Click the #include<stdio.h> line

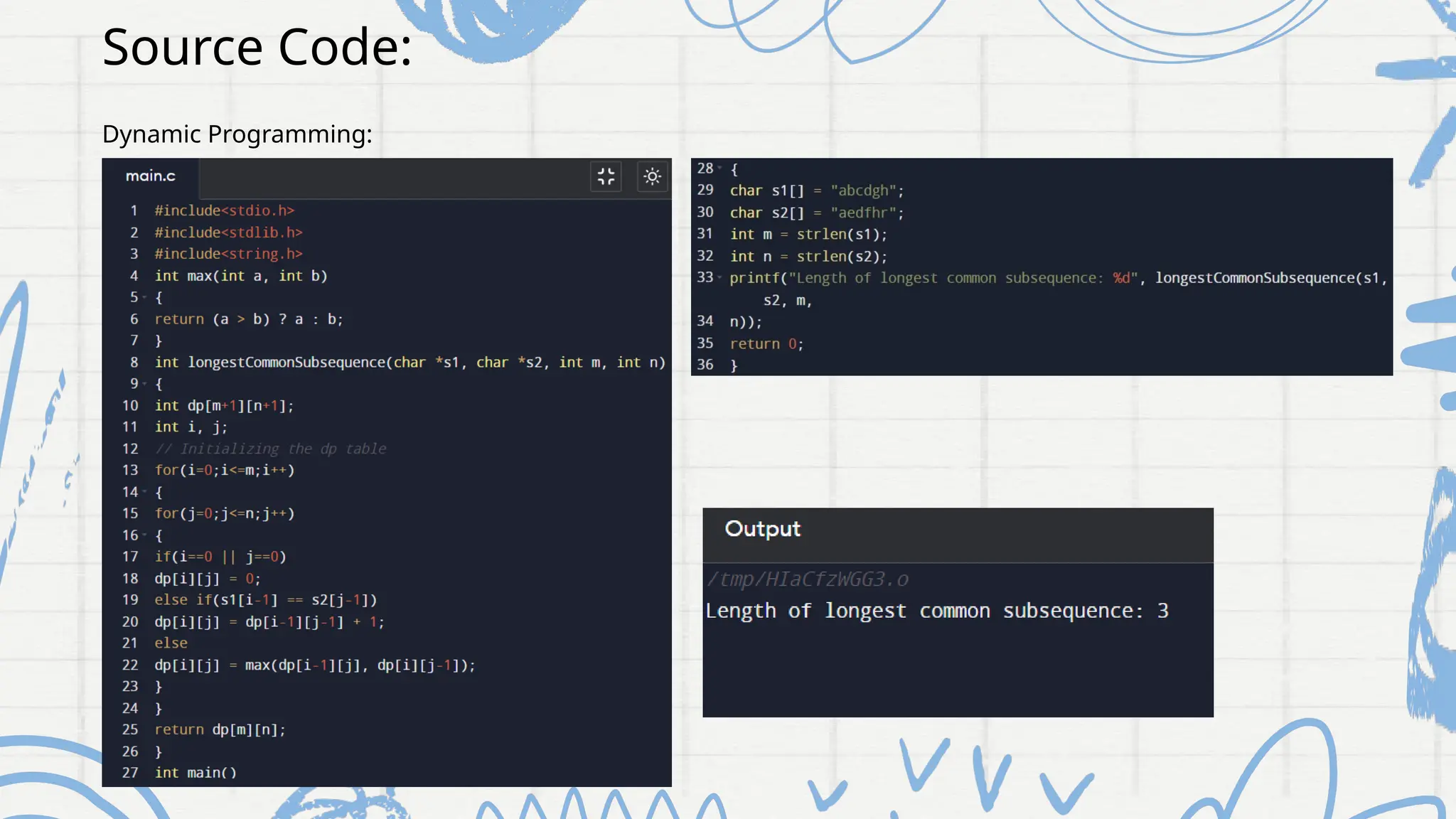click(x=224, y=210)
